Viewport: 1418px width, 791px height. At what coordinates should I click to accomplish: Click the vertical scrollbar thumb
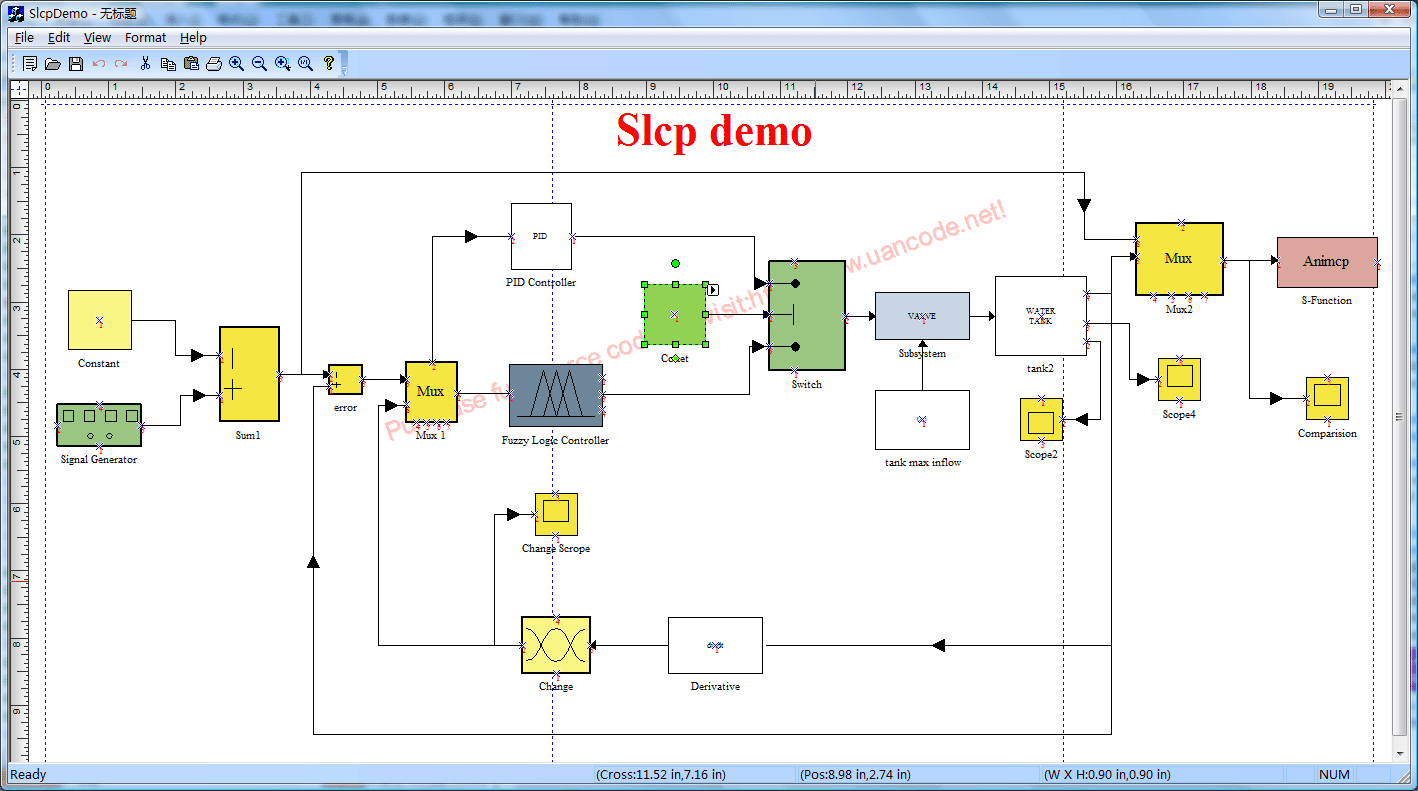point(1399,417)
